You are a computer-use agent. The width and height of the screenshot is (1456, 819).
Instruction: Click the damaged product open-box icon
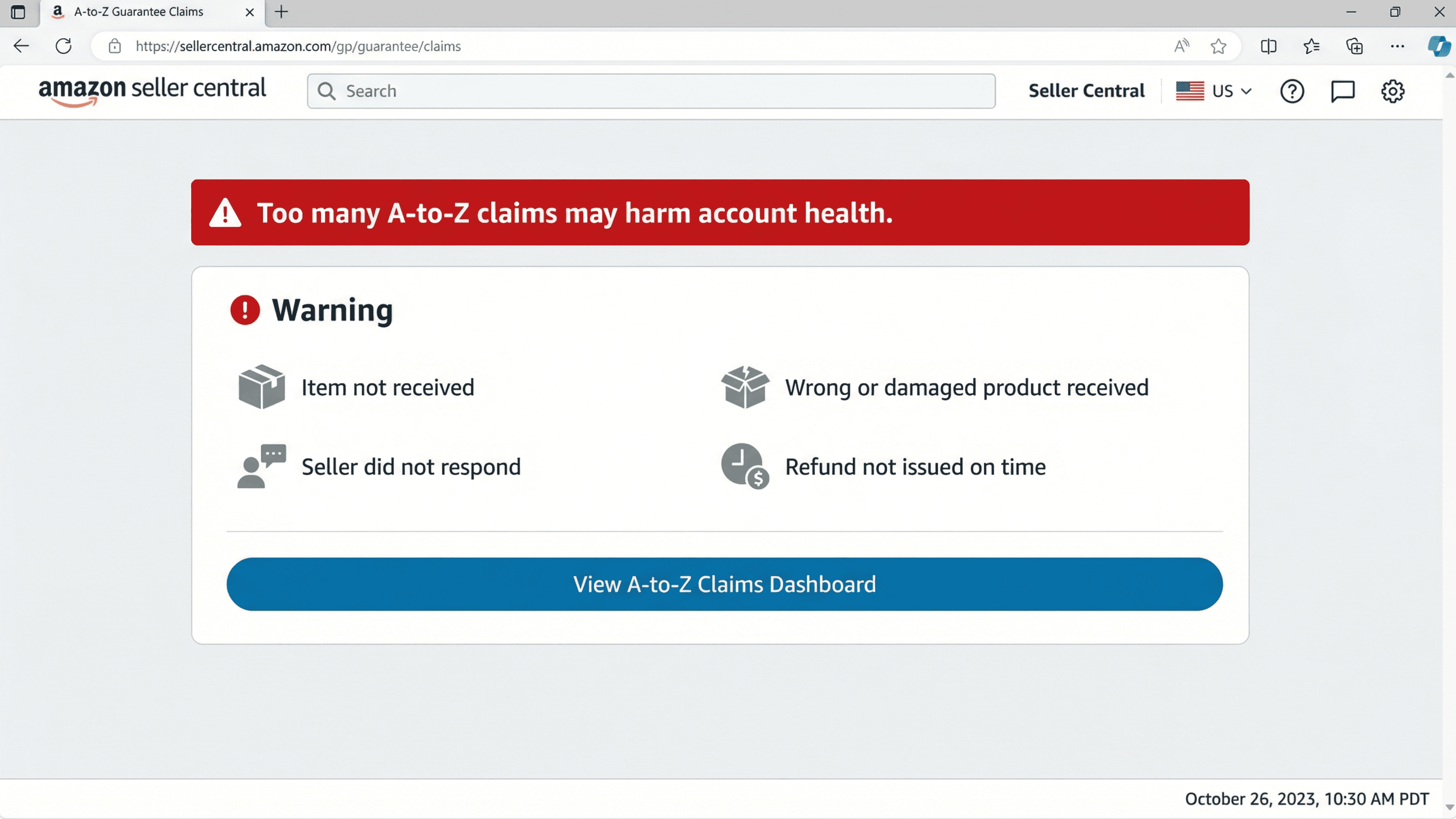click(x=745, y=387)
